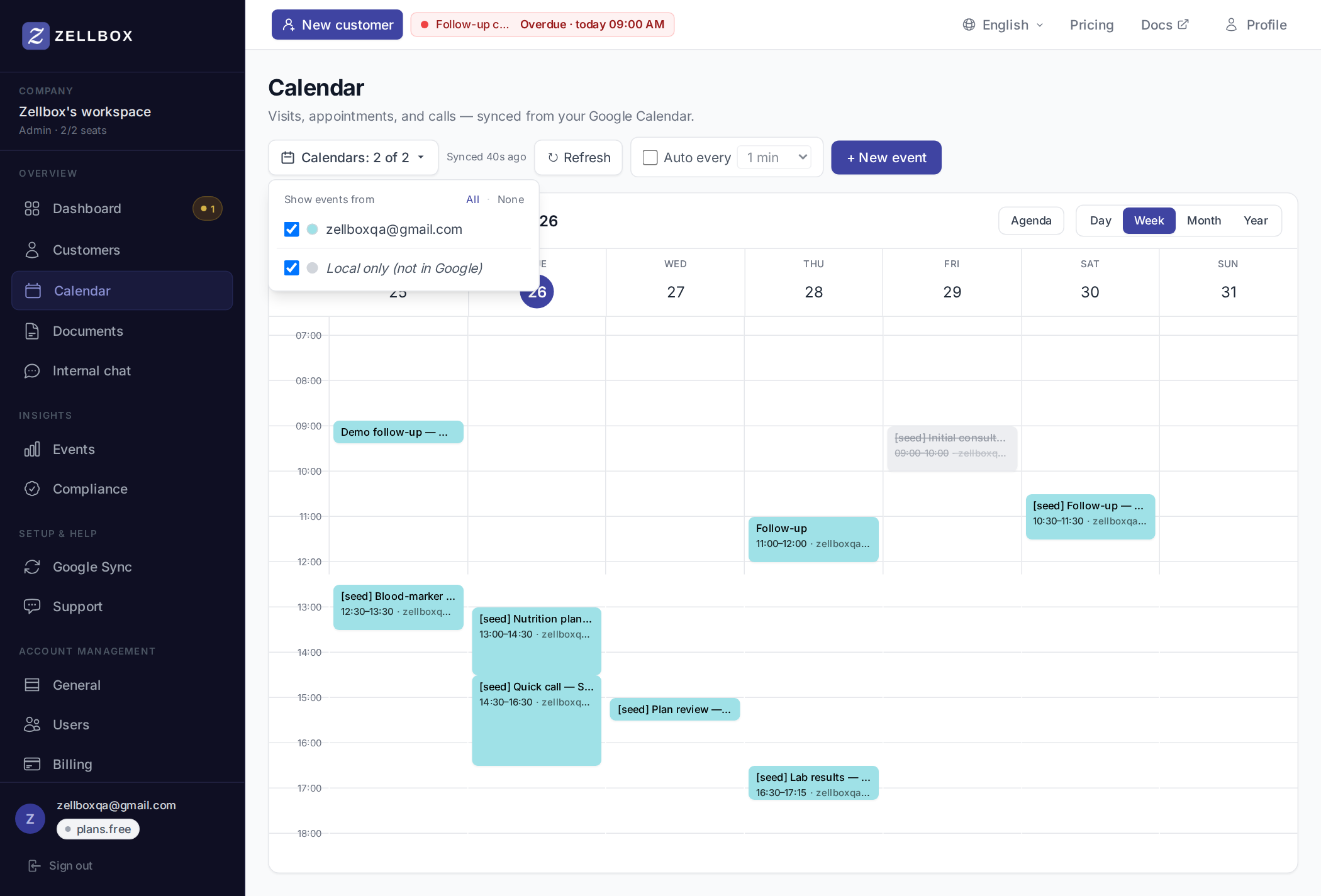Open the Demo follow-up event
The height and width of the screenshot is (896, 1321).
(398, 432)
